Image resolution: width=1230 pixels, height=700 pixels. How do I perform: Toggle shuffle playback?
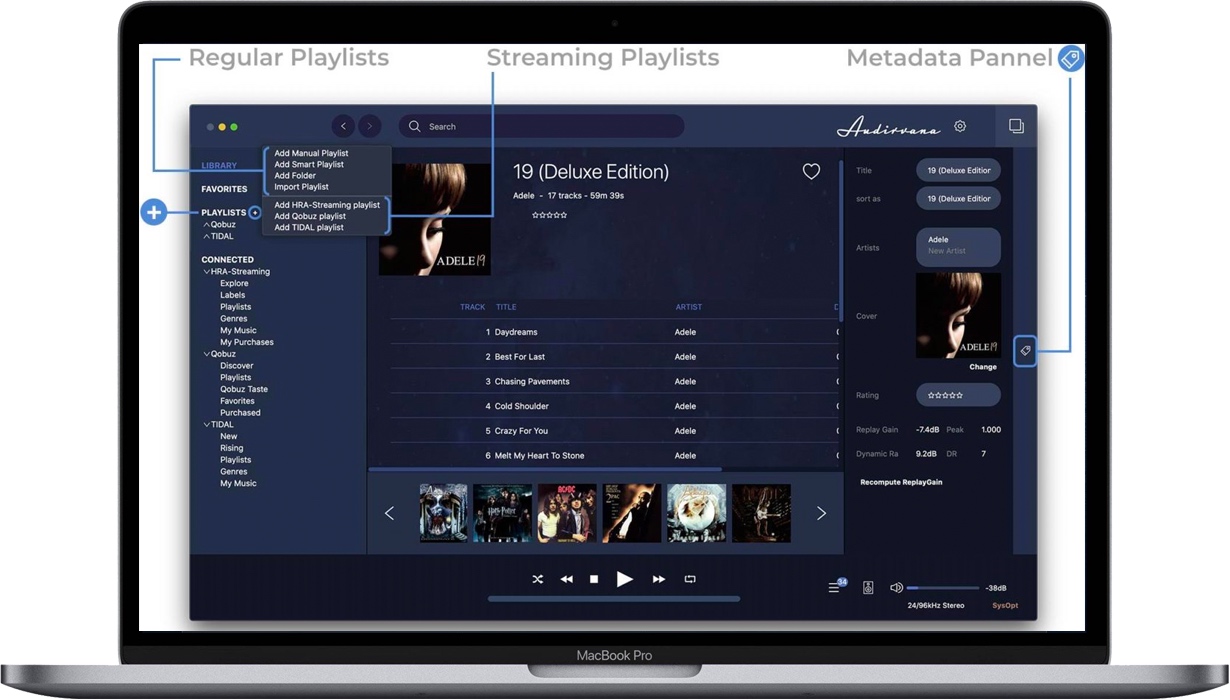point(537,579)
